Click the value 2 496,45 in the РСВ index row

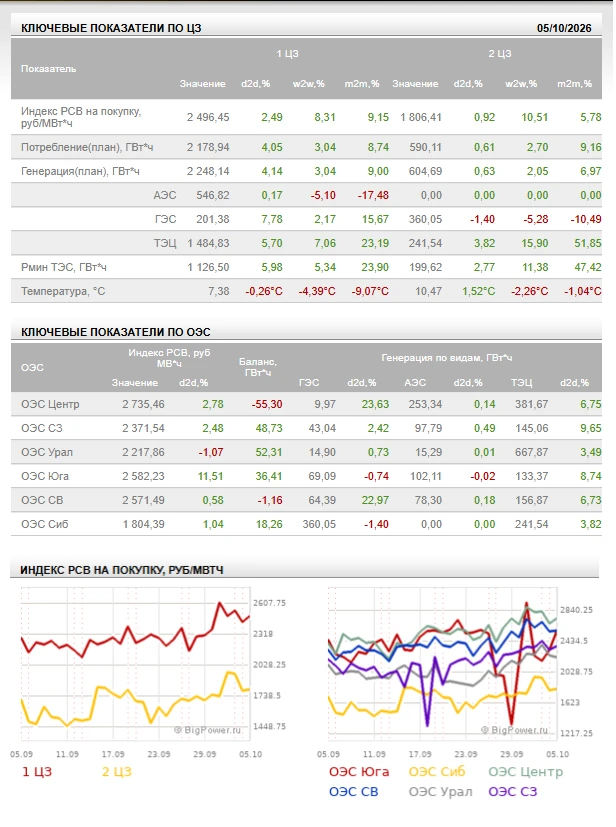tap(208, 117)
